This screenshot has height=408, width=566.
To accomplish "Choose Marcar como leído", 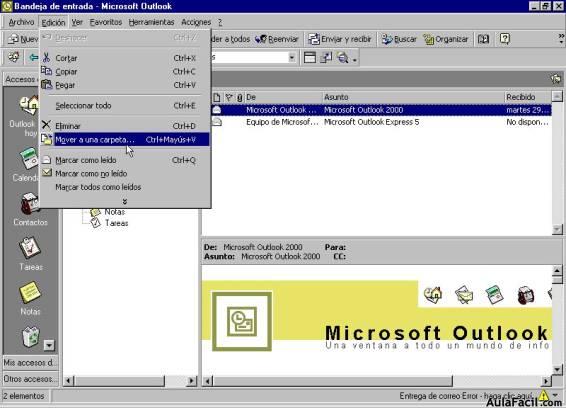I will point(125,160).
